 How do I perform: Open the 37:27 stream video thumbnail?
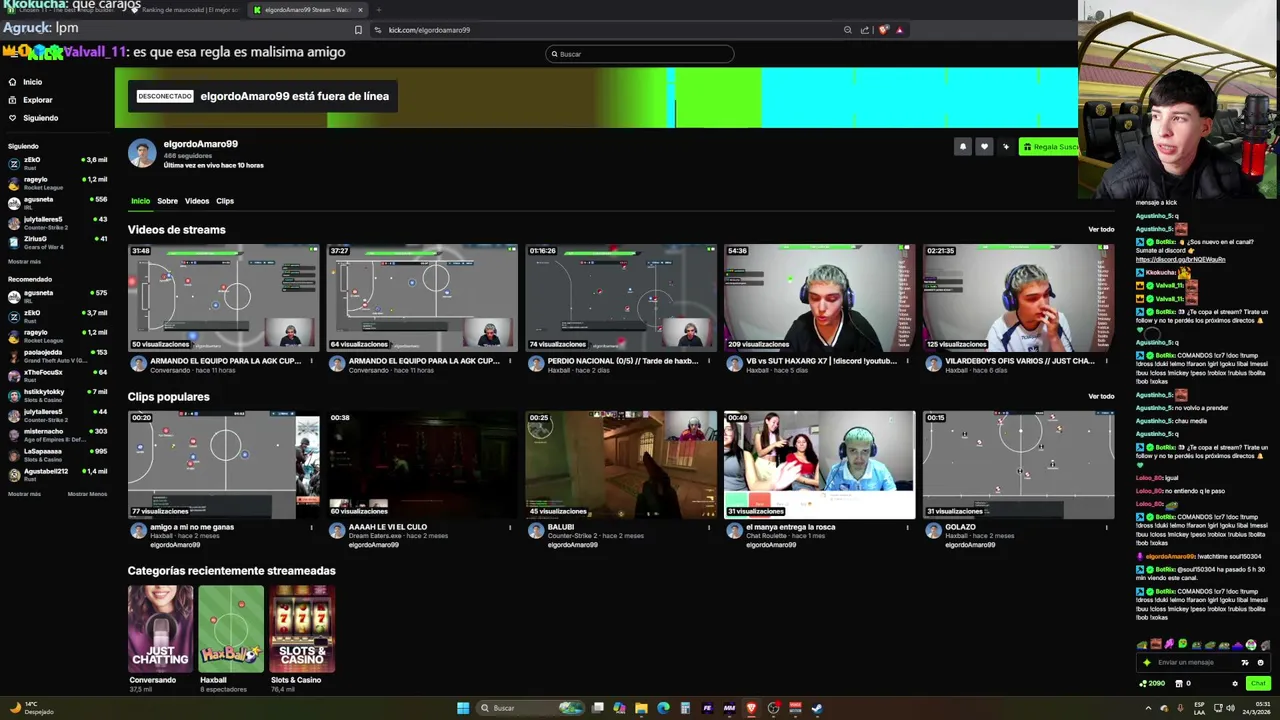click(x=422, y=298)
